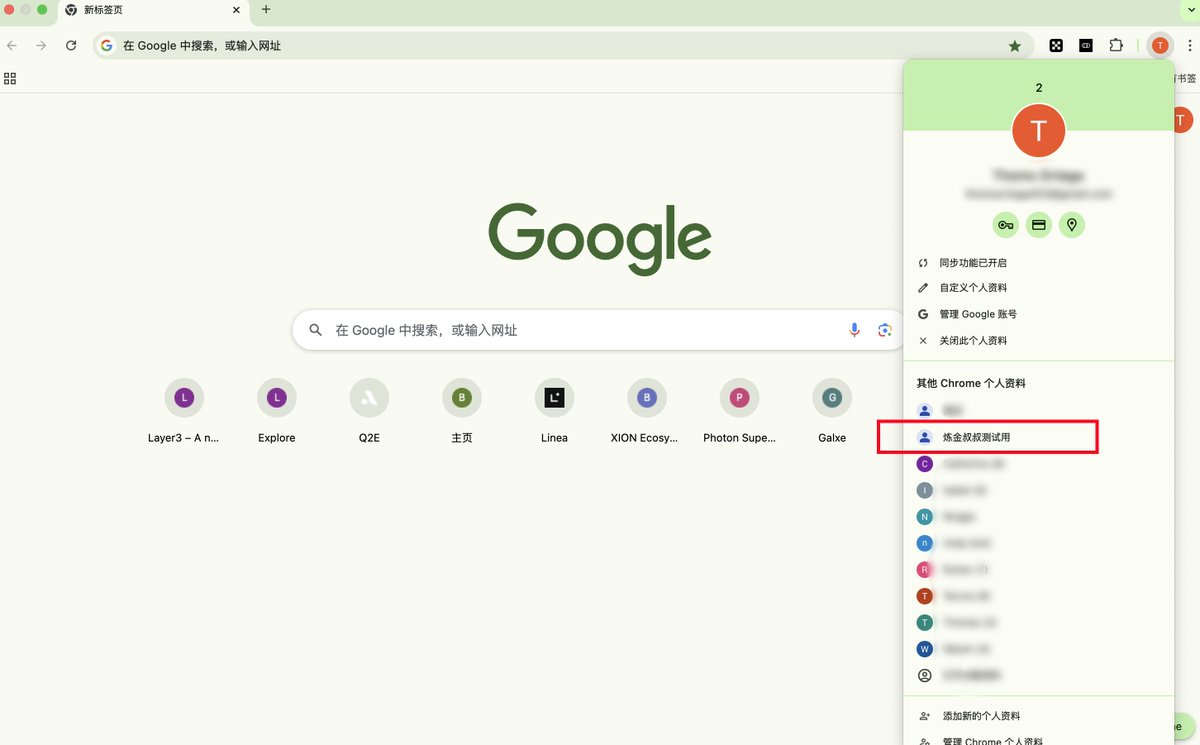
Task: Open the apps grid in bookmarks bar
Action: [10, 78]
